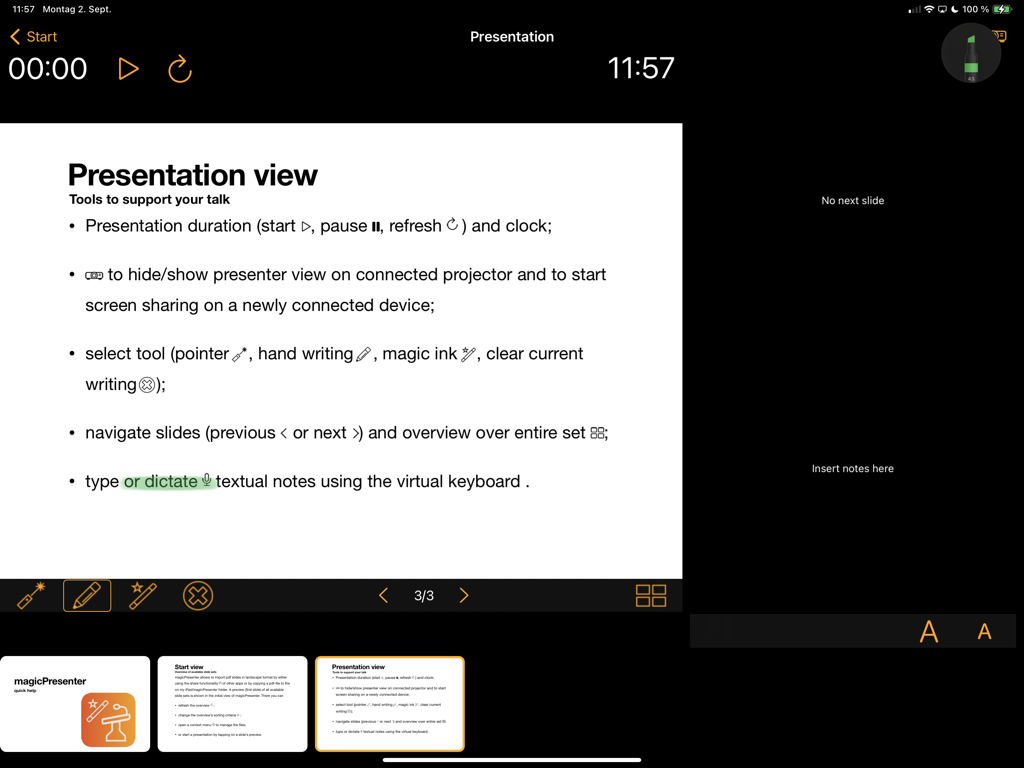This screenshot has width=1024, height=768.
Task: Tap the green marker pen indicator
Action: pyautogui.click(x=970, y=53)
